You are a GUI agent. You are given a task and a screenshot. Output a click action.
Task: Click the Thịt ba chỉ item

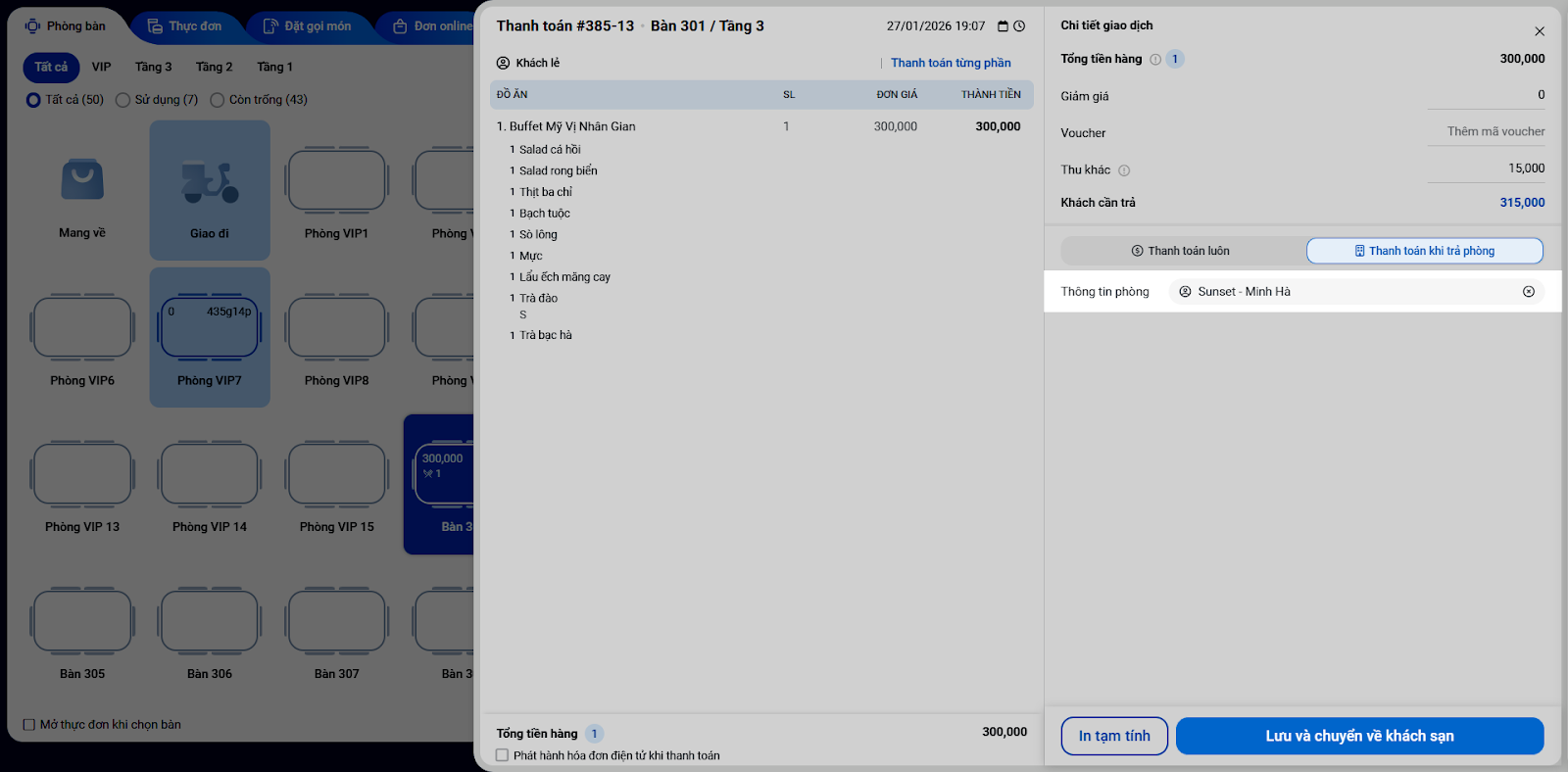coord(546,192)
